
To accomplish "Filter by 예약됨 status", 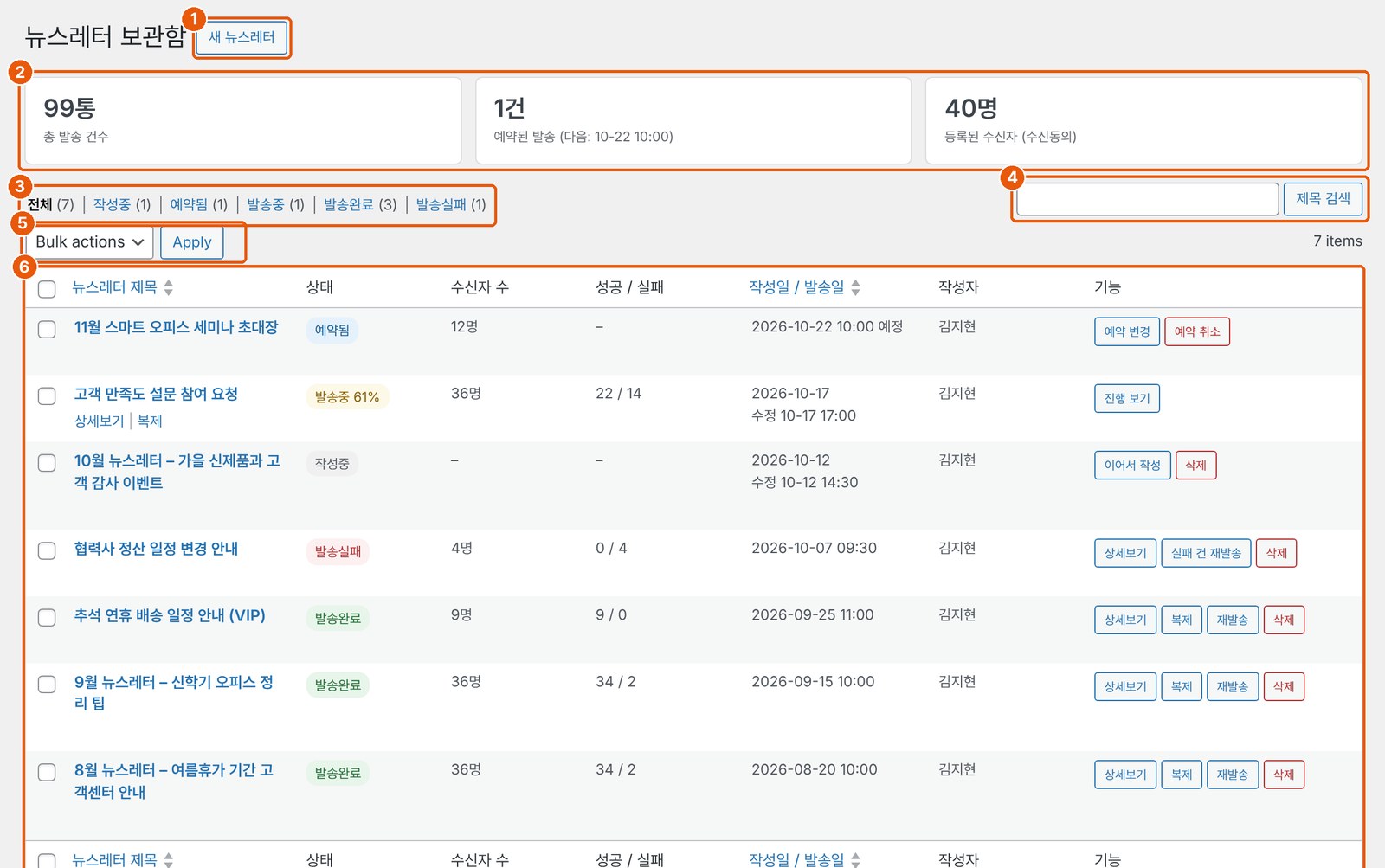I will pyautogui.click(x=198, y=204).
